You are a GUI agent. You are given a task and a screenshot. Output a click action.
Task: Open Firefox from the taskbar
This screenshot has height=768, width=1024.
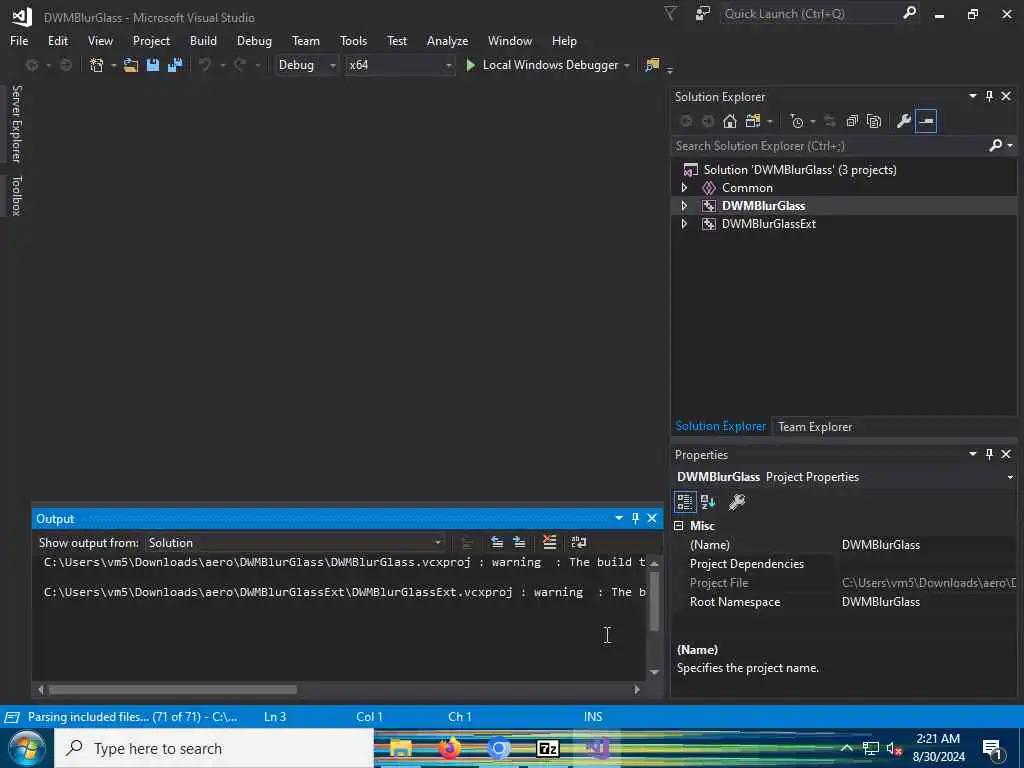coord(449,748)
